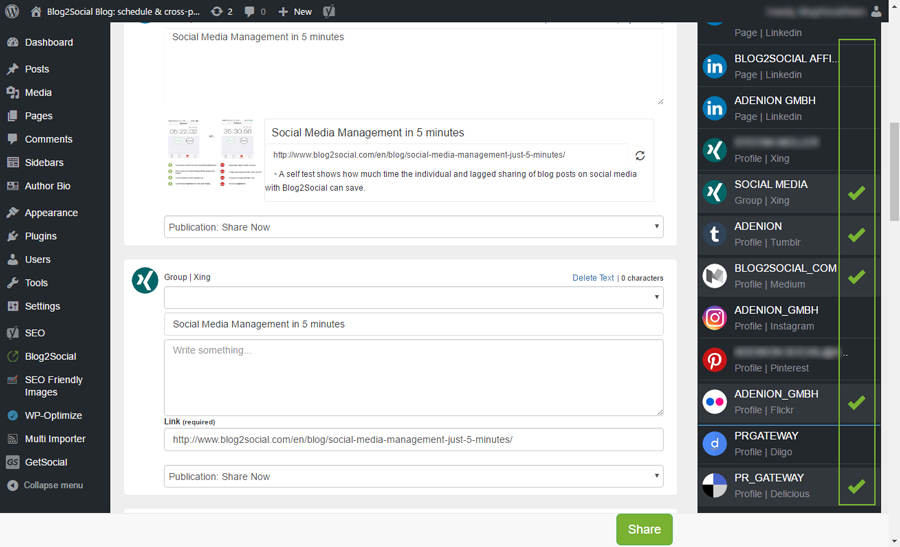
Task: Click the top message text area
Action: click(413, 67)
